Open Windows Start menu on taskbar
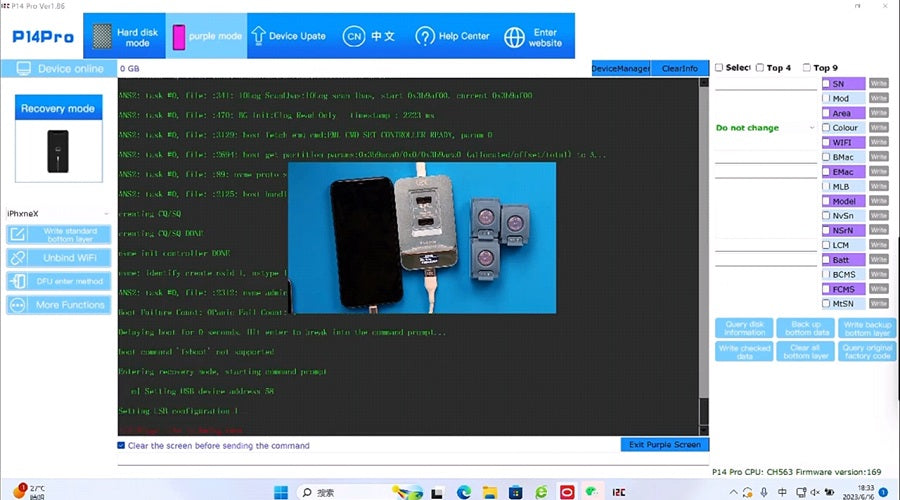 [281, 492]
